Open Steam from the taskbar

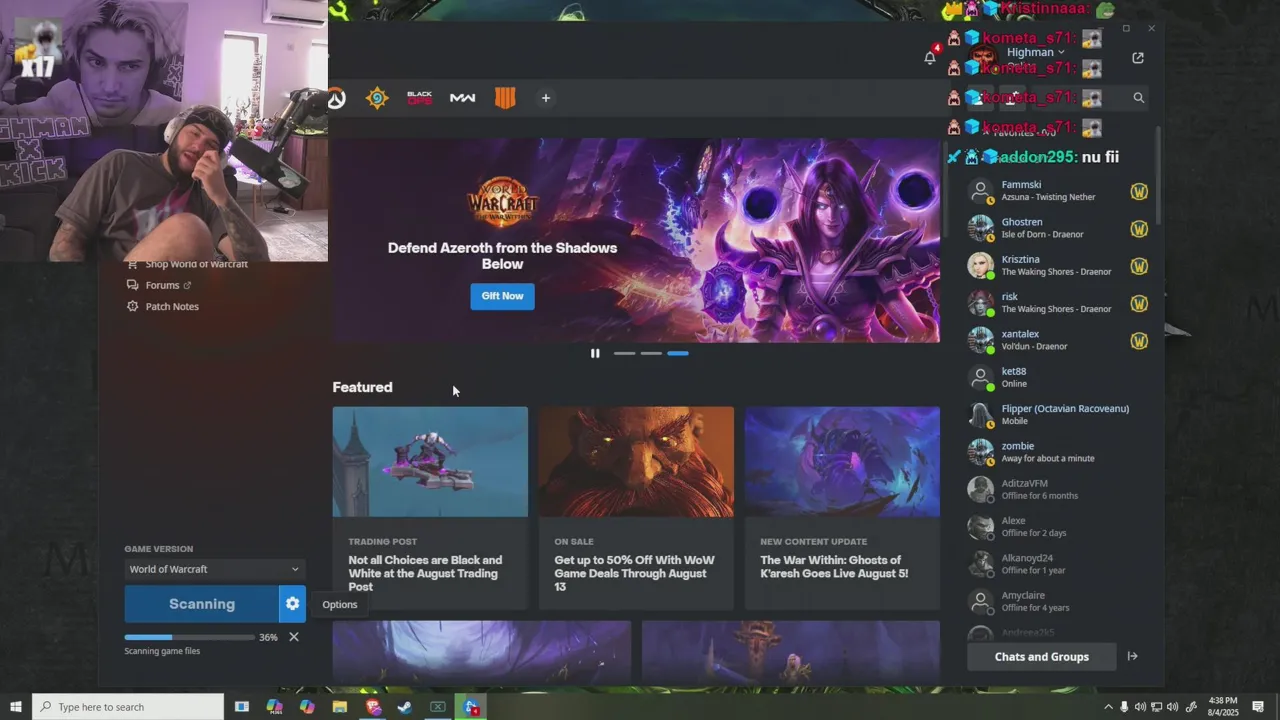(405, 707)
